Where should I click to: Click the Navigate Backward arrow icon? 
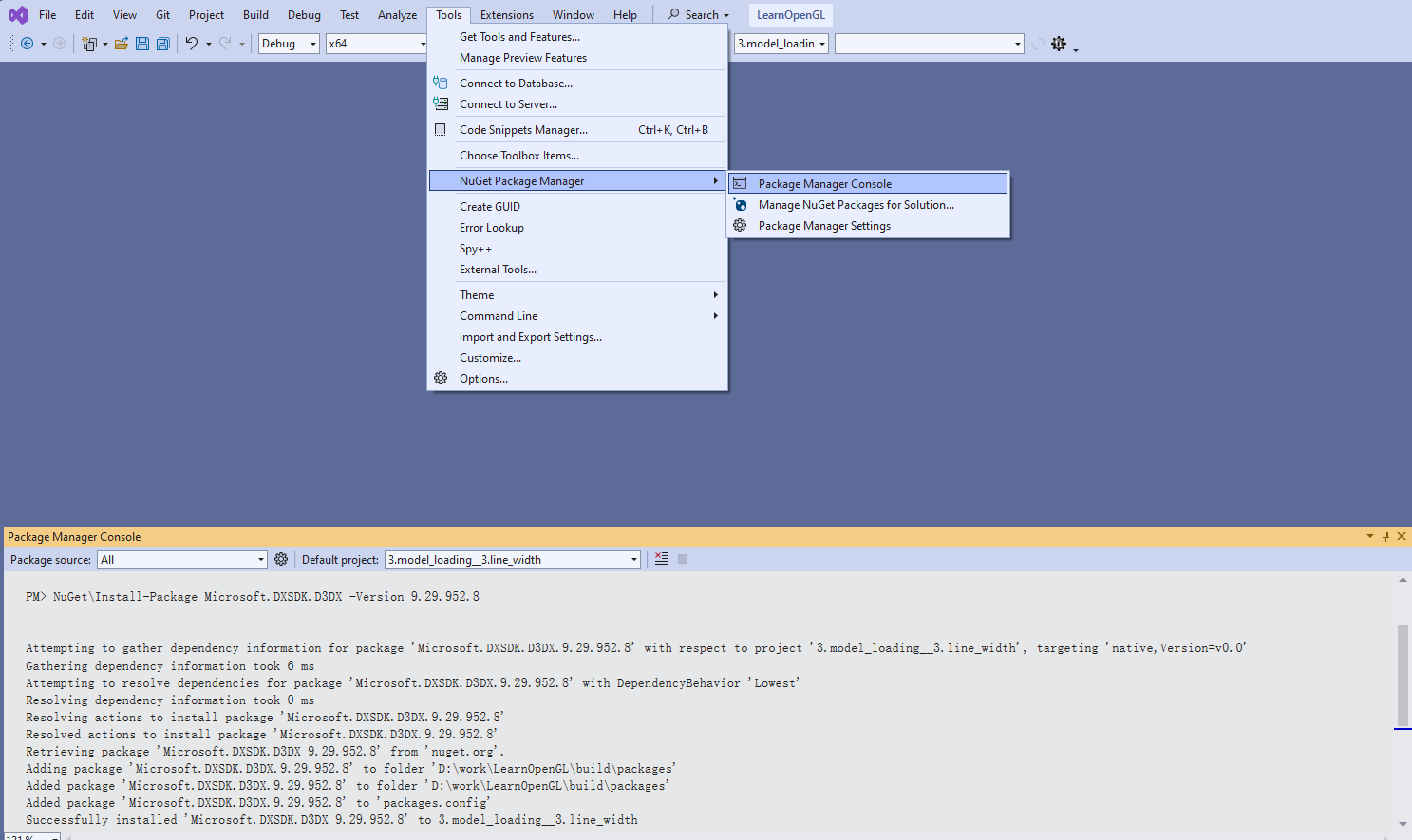tap(28, 44)
